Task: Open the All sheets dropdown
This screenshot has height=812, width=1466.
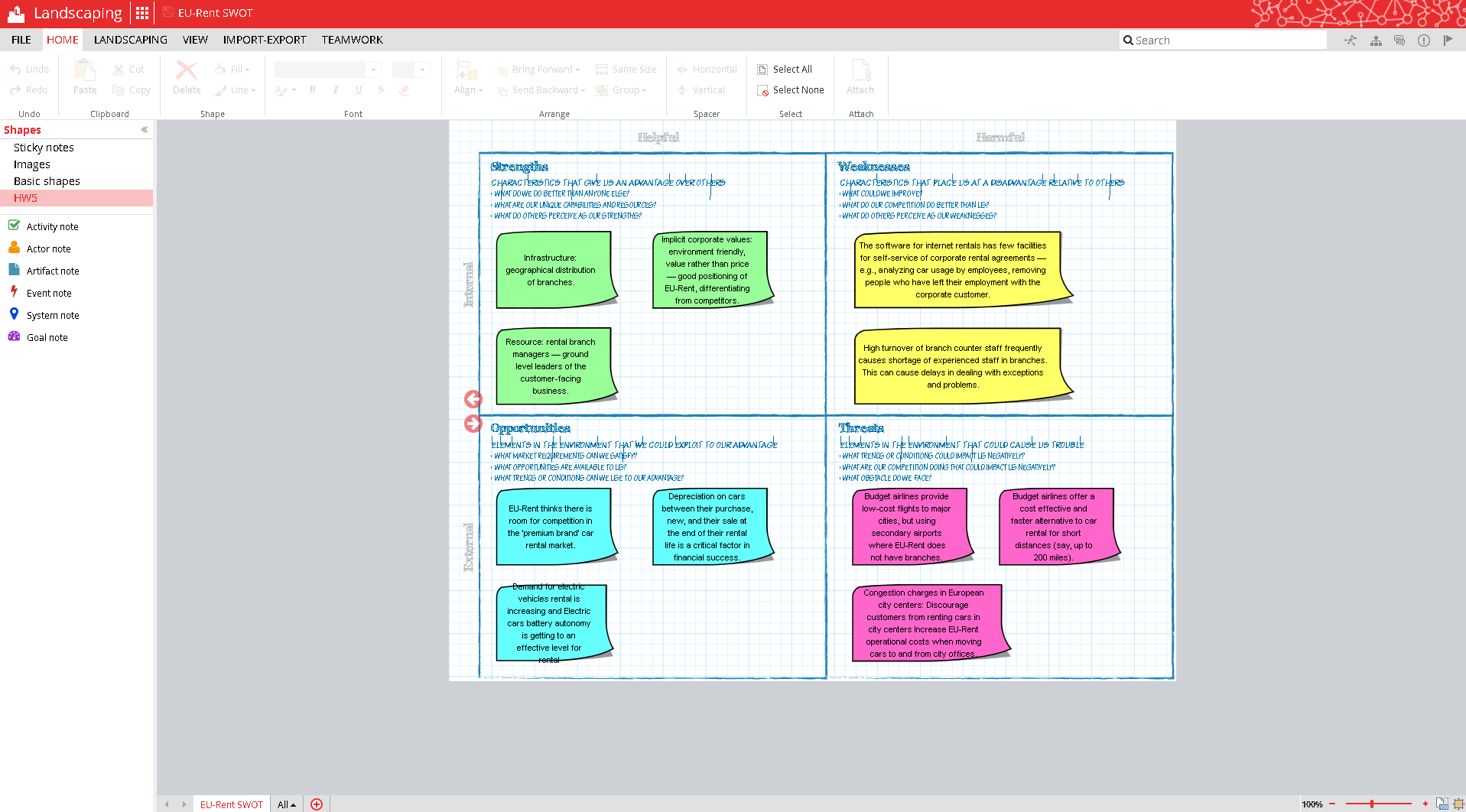Action: pyautogui.click(x=287, y=804)
